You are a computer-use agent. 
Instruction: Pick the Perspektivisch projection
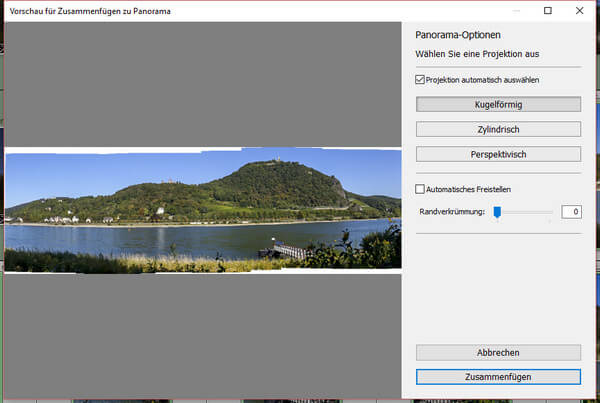(x=498, y=154)
